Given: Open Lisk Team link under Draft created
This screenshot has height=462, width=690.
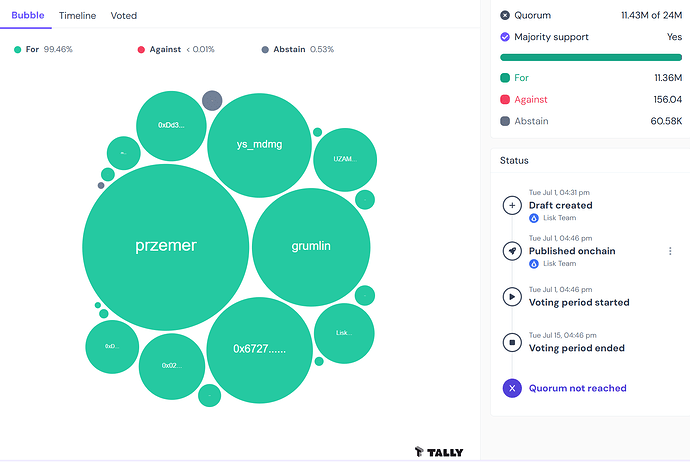Looking at the screenshot, I should coord(559,218).
